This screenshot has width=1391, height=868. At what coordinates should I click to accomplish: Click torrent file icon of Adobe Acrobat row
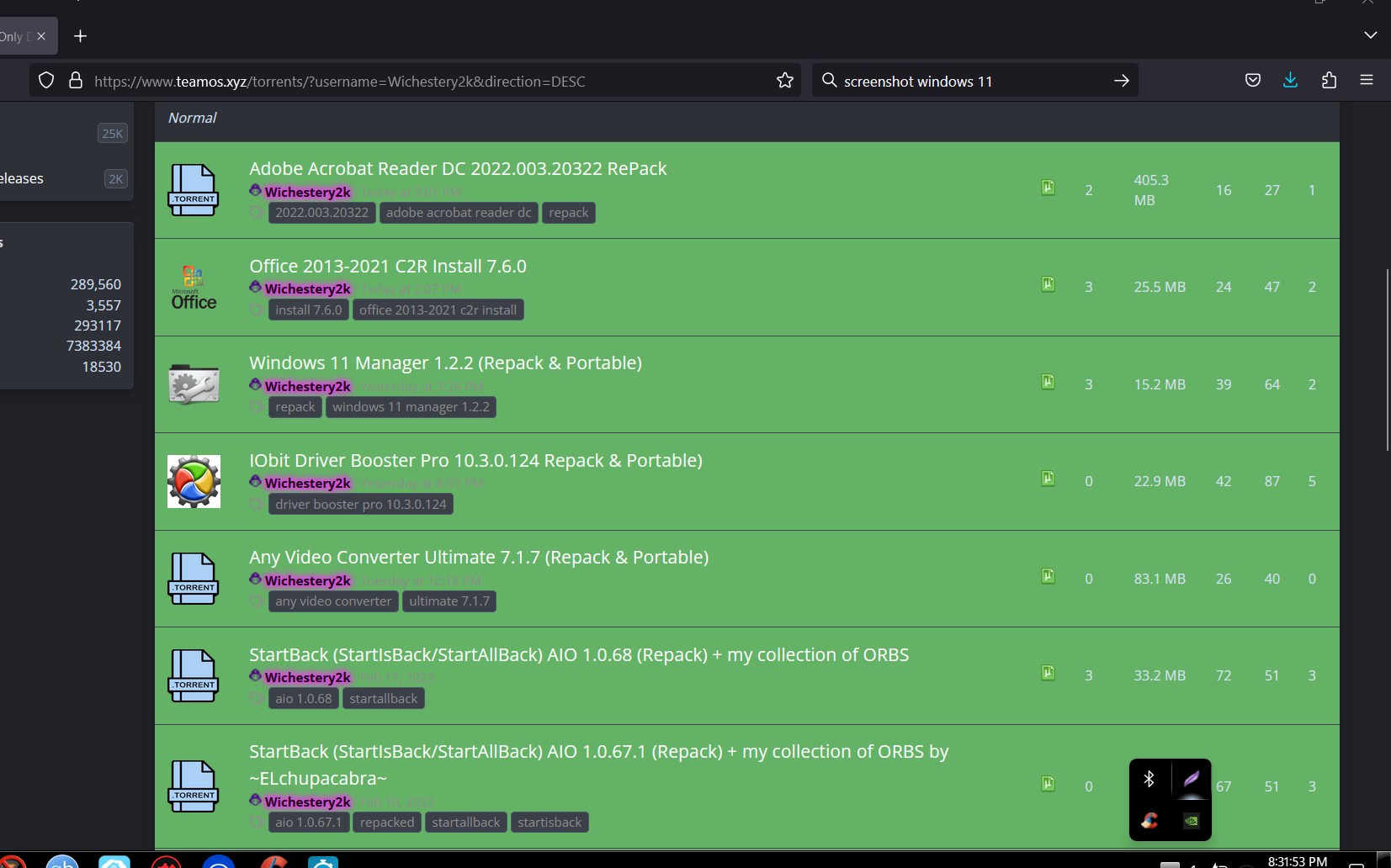pyautogui.click(x=194, y=190)
